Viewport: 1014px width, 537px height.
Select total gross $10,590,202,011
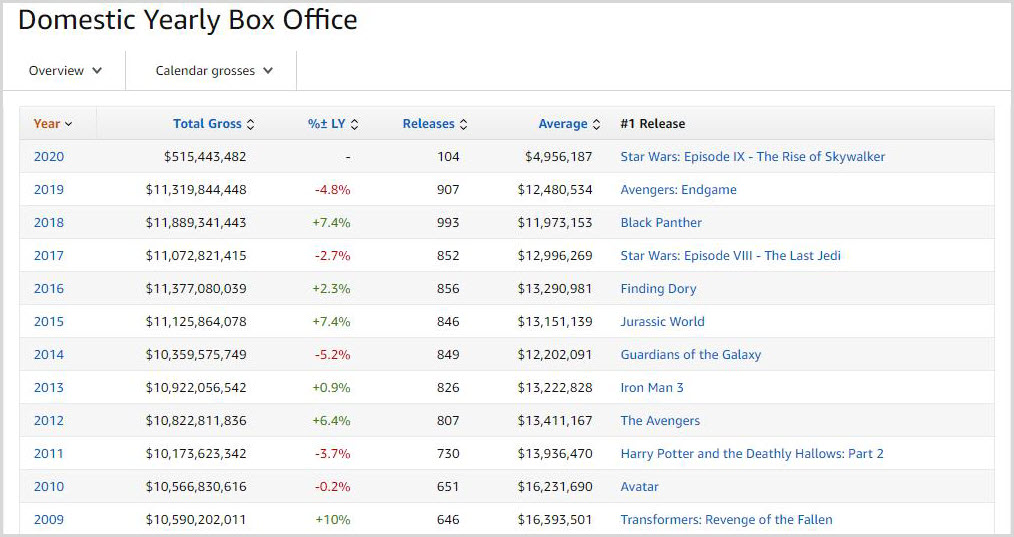pos(196,520)
